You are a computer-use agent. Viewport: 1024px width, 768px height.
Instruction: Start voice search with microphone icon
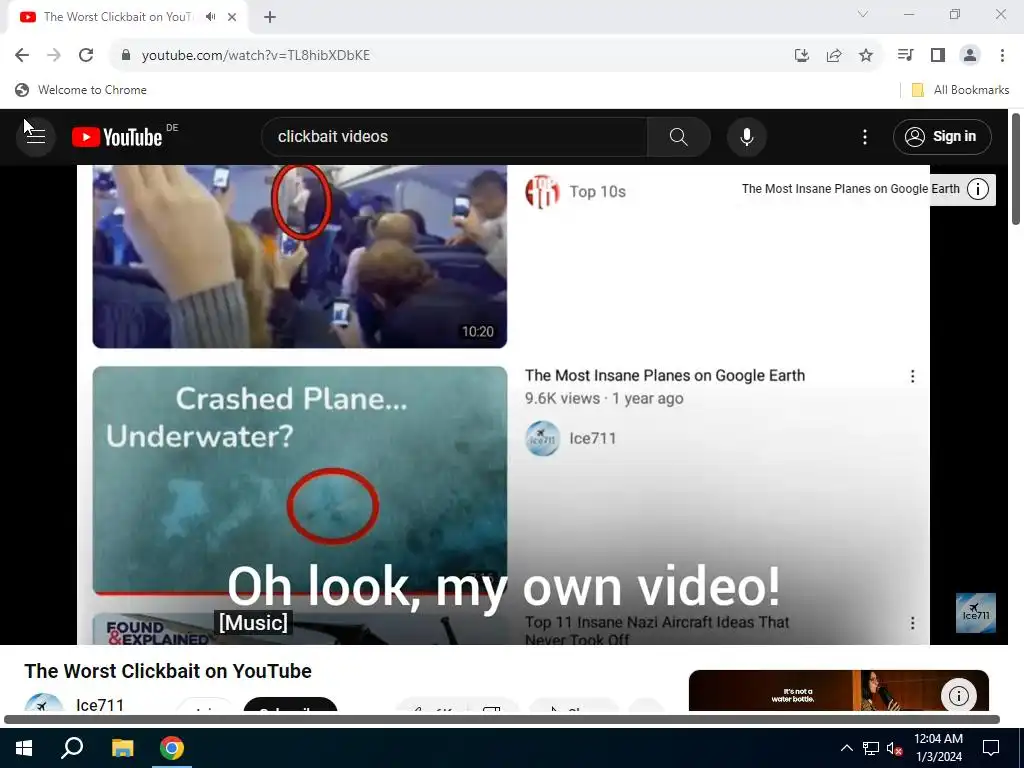(x=746, y=136)
